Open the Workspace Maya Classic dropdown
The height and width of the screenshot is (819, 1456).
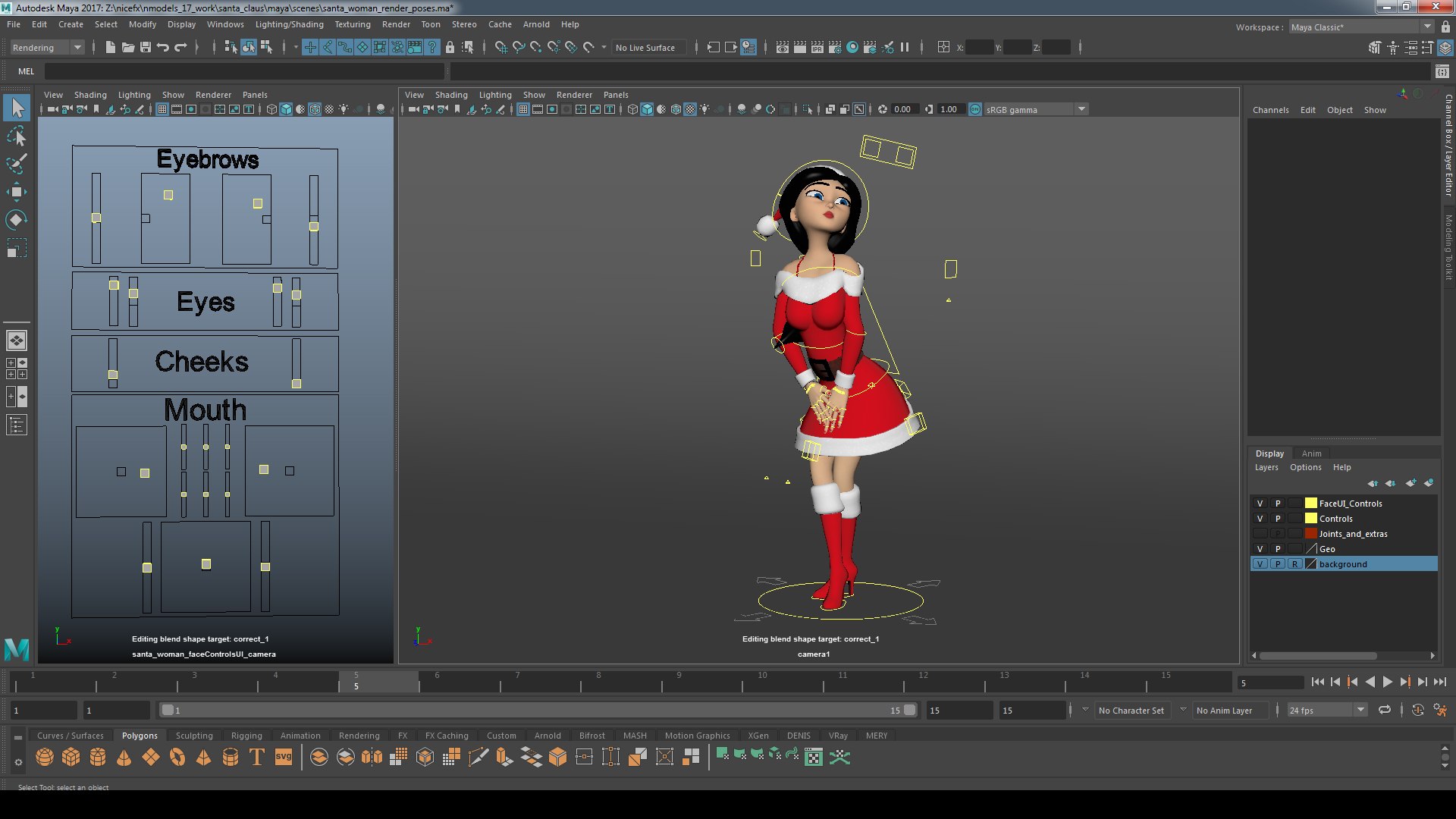1361,27
